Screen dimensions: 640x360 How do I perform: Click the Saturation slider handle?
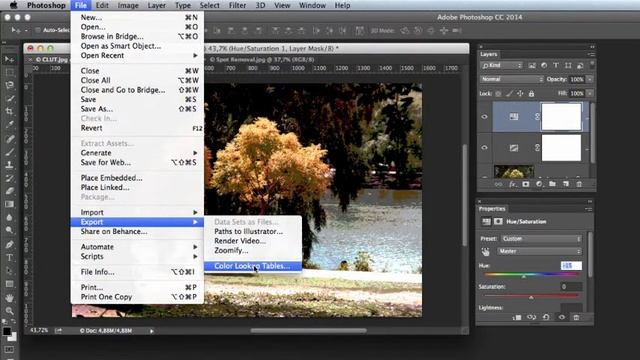click(x=531, y=298)
